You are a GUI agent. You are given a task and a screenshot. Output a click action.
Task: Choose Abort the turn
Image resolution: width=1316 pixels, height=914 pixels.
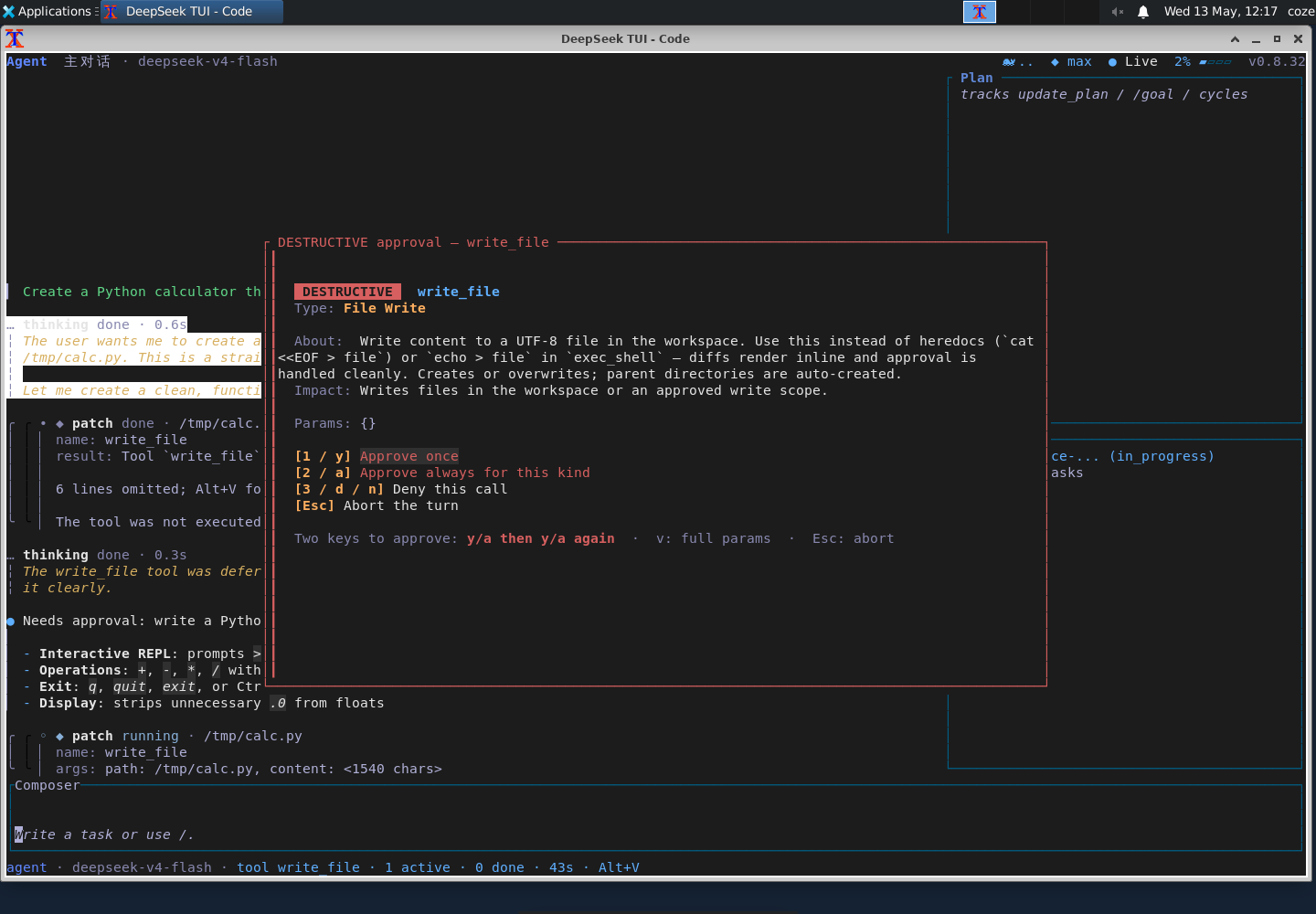pos(401,505)
